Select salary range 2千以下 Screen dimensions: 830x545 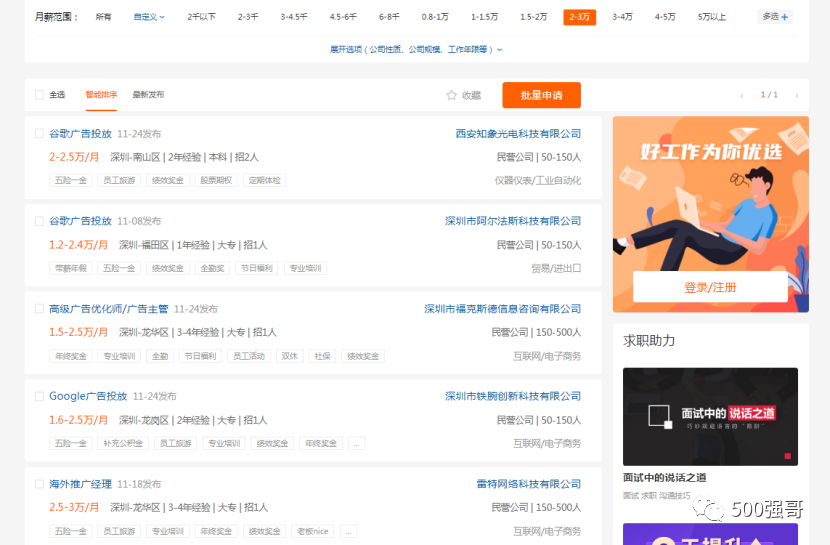pos(202,17)
